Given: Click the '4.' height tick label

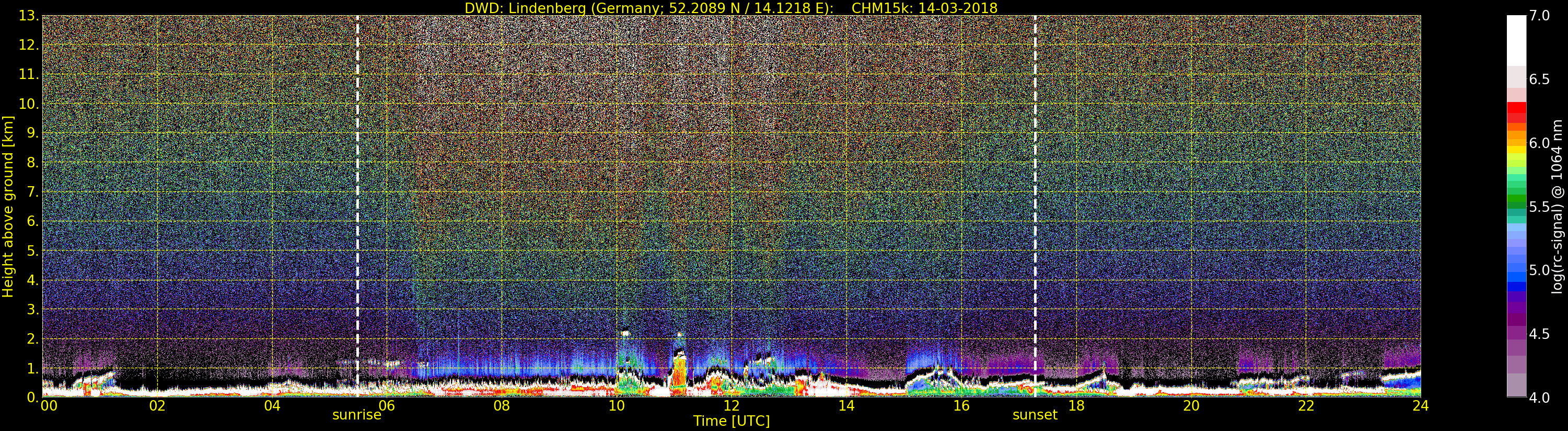Looking at the screenshot, I should point(32,280).
